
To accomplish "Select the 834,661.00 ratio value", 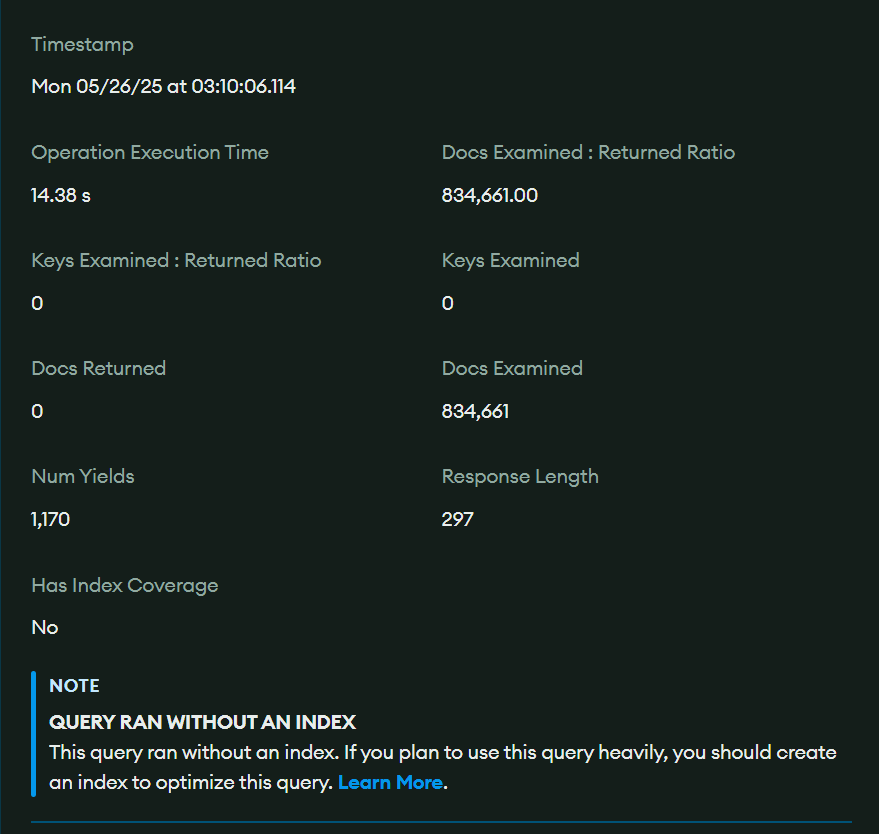I will point(489,195).
